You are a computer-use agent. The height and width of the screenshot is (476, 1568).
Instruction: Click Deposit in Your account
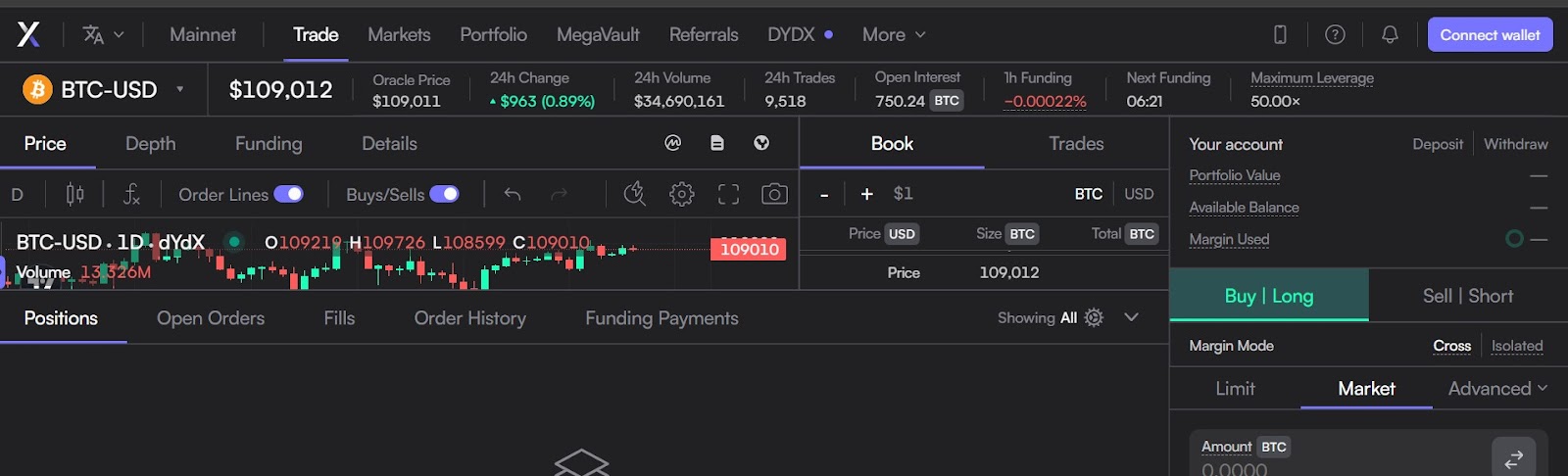tap(1438, 144)
